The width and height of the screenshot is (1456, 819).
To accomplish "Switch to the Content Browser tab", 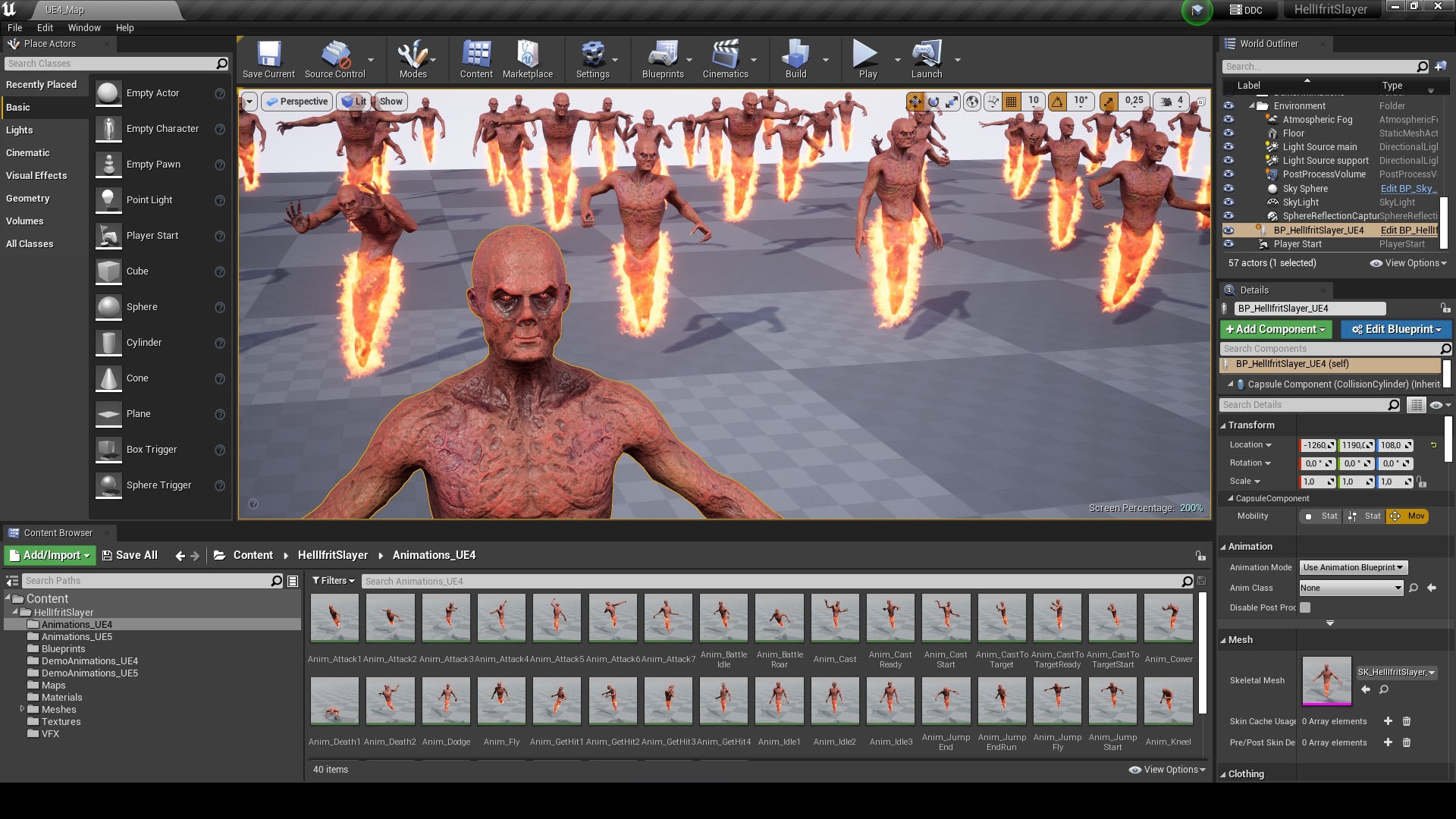I will [x=59, y=532].
